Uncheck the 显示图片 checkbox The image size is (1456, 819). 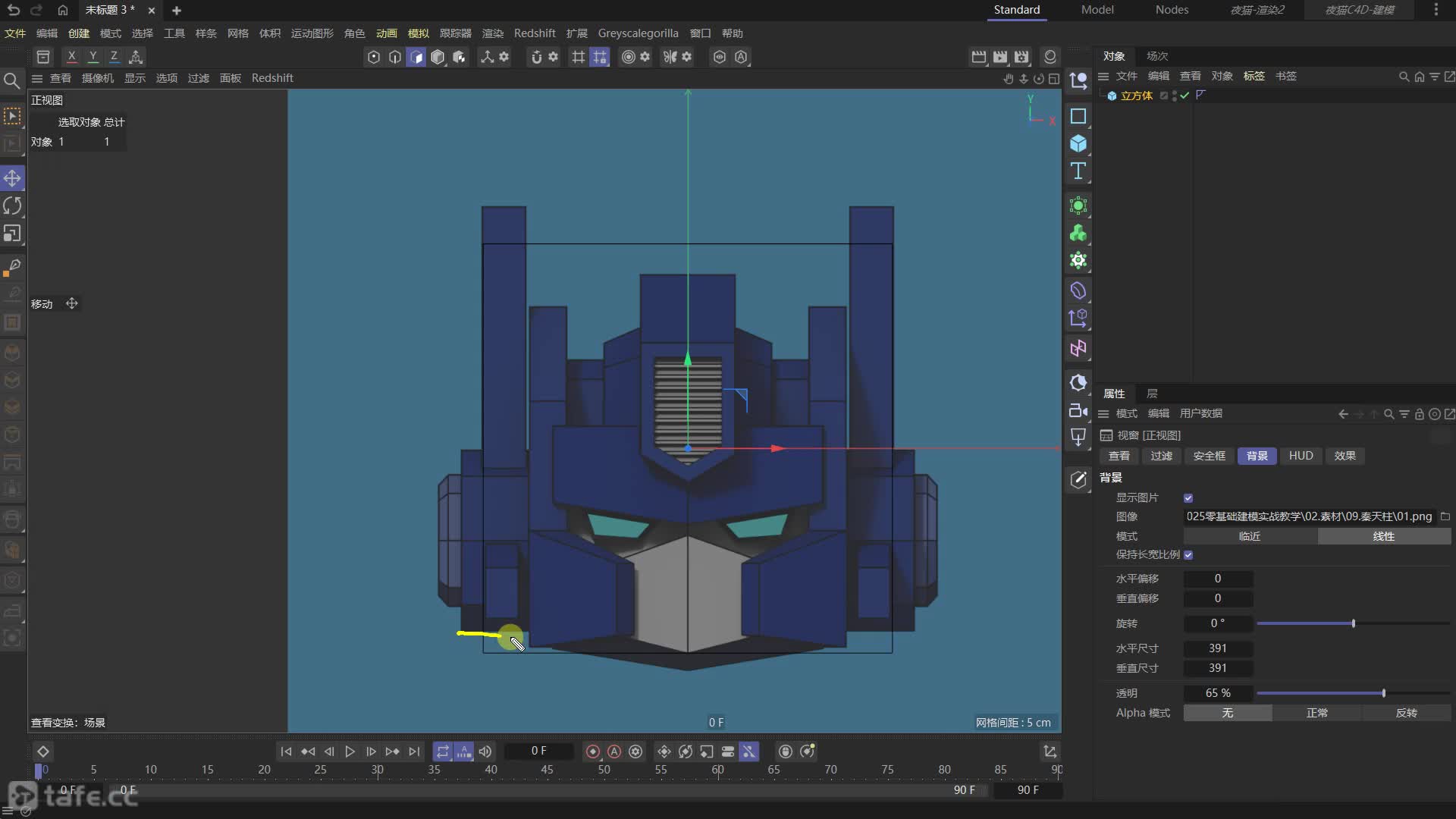pos(1188,498)
